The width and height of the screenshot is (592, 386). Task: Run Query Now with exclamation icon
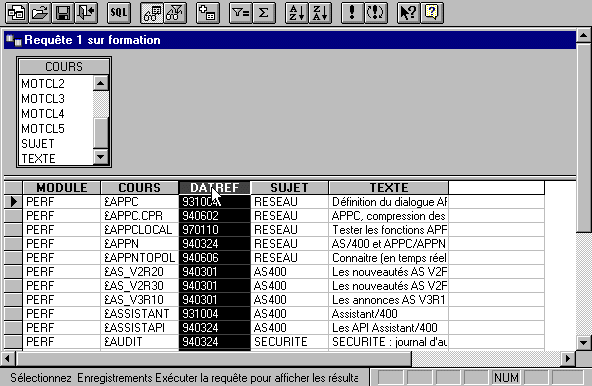352,13
